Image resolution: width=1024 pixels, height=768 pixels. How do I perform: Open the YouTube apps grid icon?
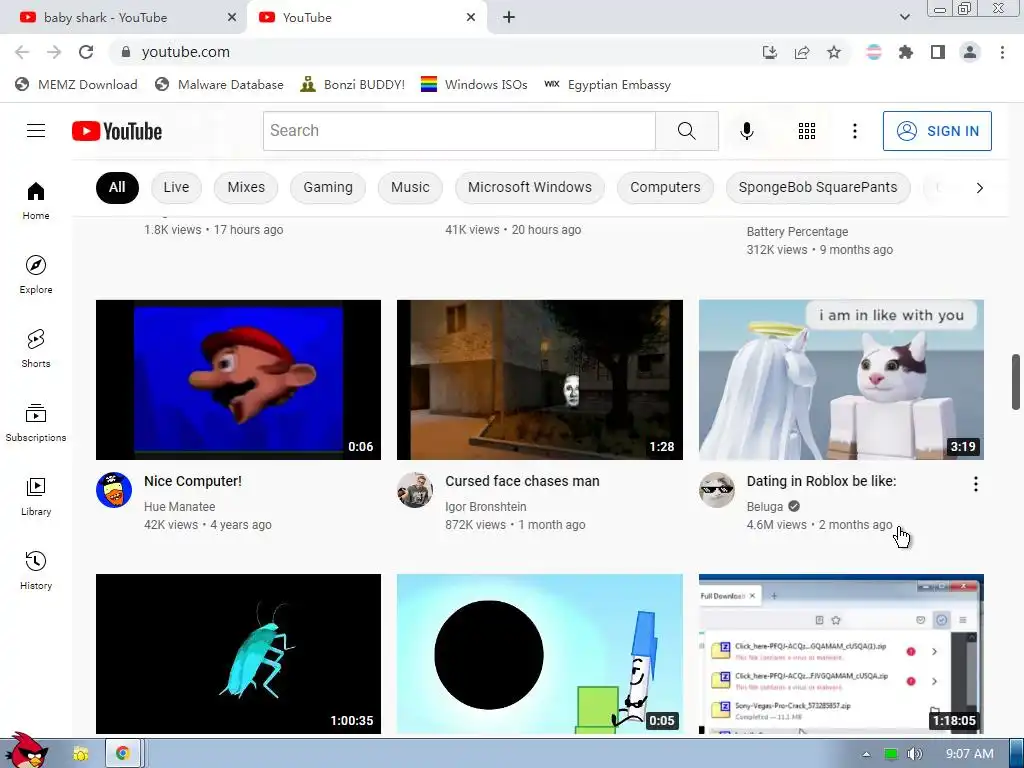[807, 131]
